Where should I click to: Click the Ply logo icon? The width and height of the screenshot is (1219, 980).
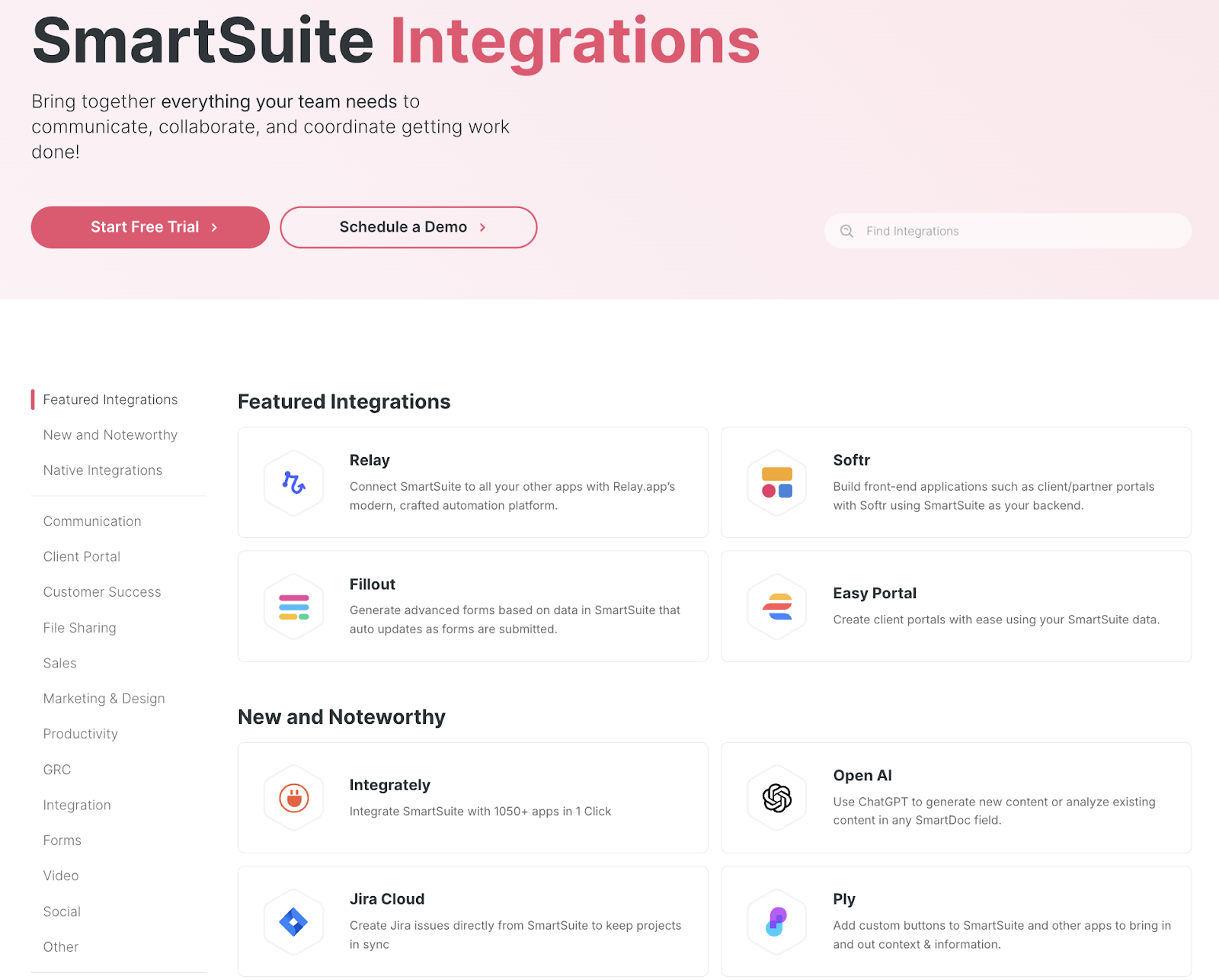coord(777,922)
